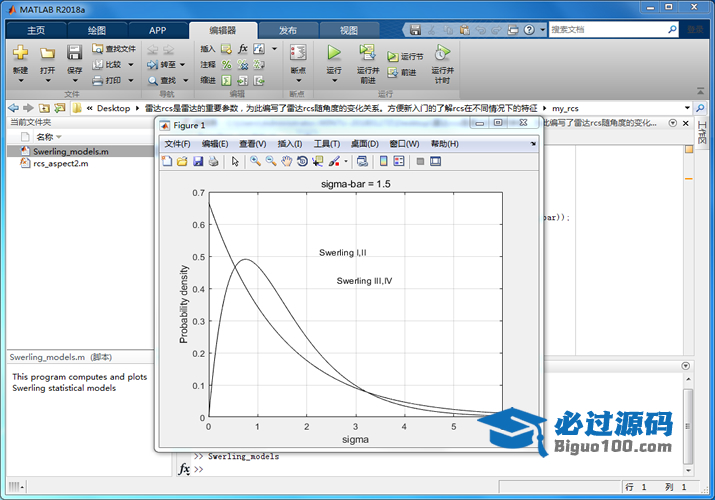Screen dimensions: 715x500
Task: Toggle the Pan hand tool in Figure 1
Action: point(286,161)
